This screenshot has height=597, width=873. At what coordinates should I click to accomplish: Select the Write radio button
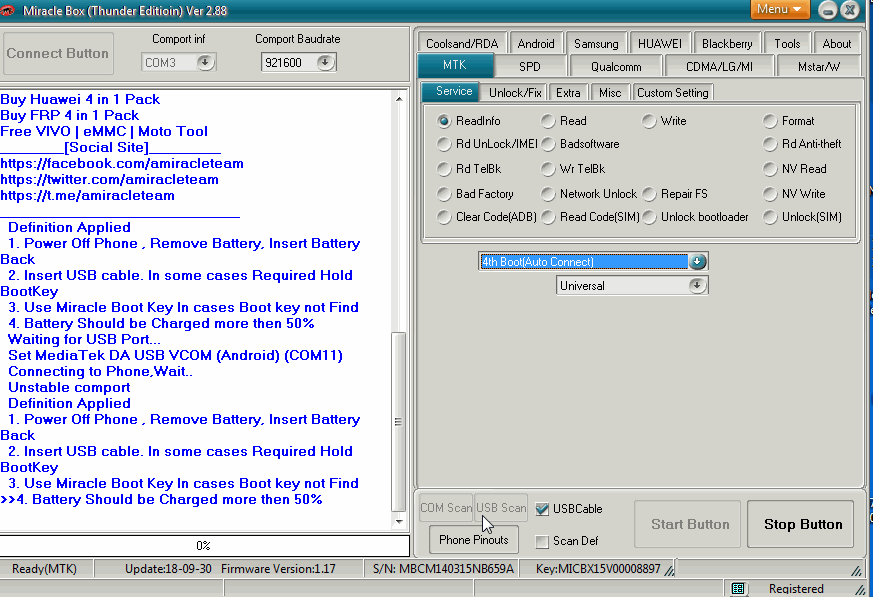click(649, 121)
